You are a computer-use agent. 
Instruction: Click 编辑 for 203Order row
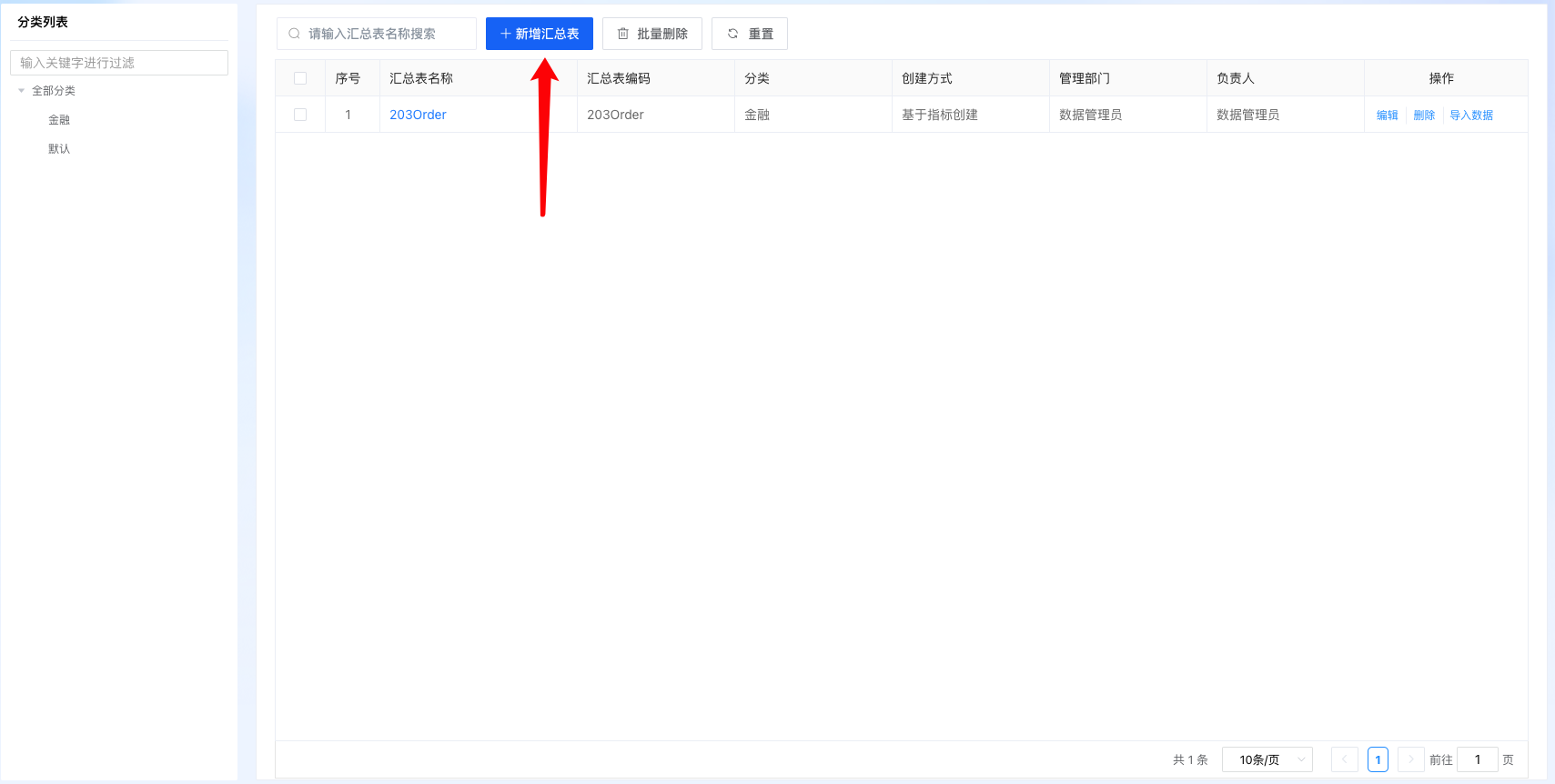point(1387,116)
